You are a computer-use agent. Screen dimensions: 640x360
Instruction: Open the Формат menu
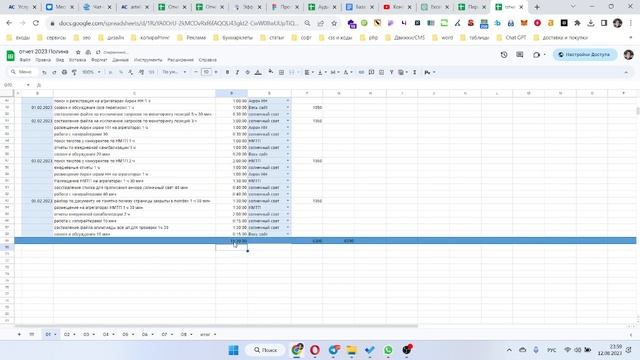[x=99, y=60]
